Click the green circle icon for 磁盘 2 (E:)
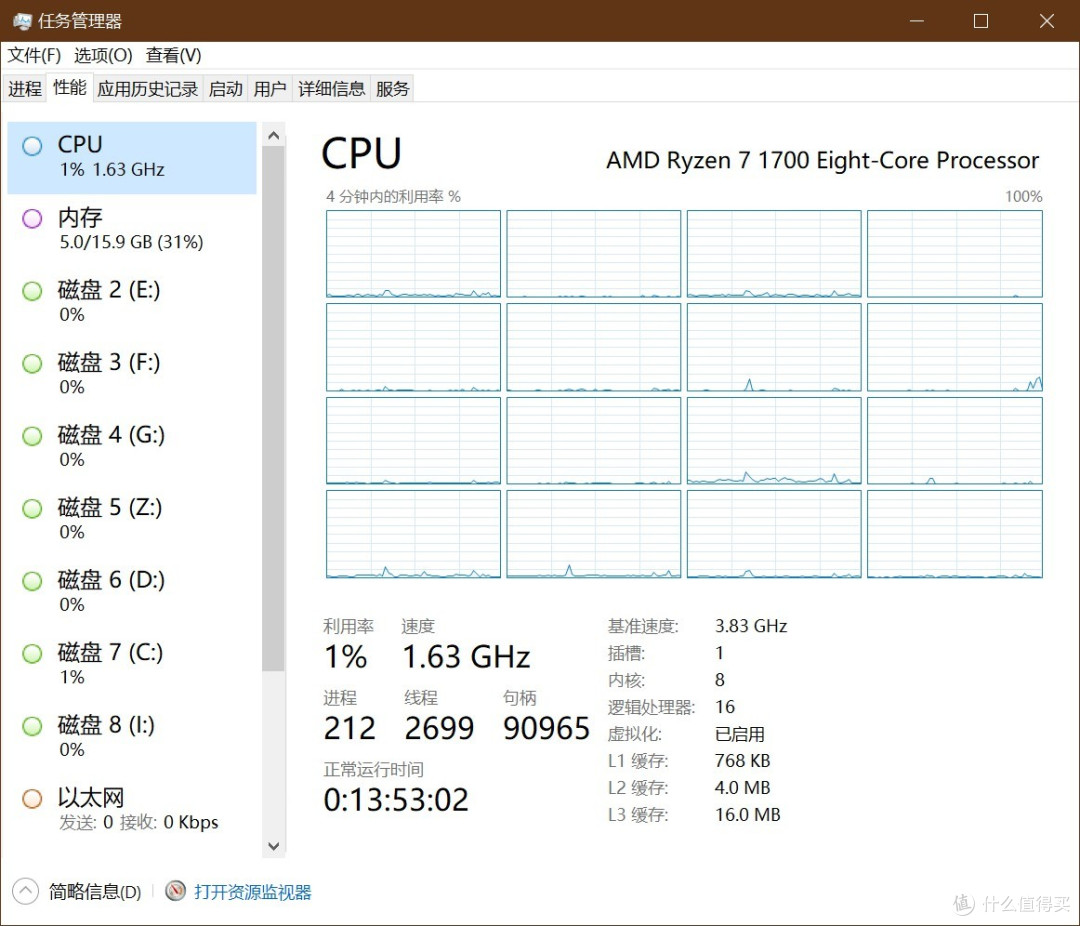The image size is (1080, 926). click(x=32, y=291)
